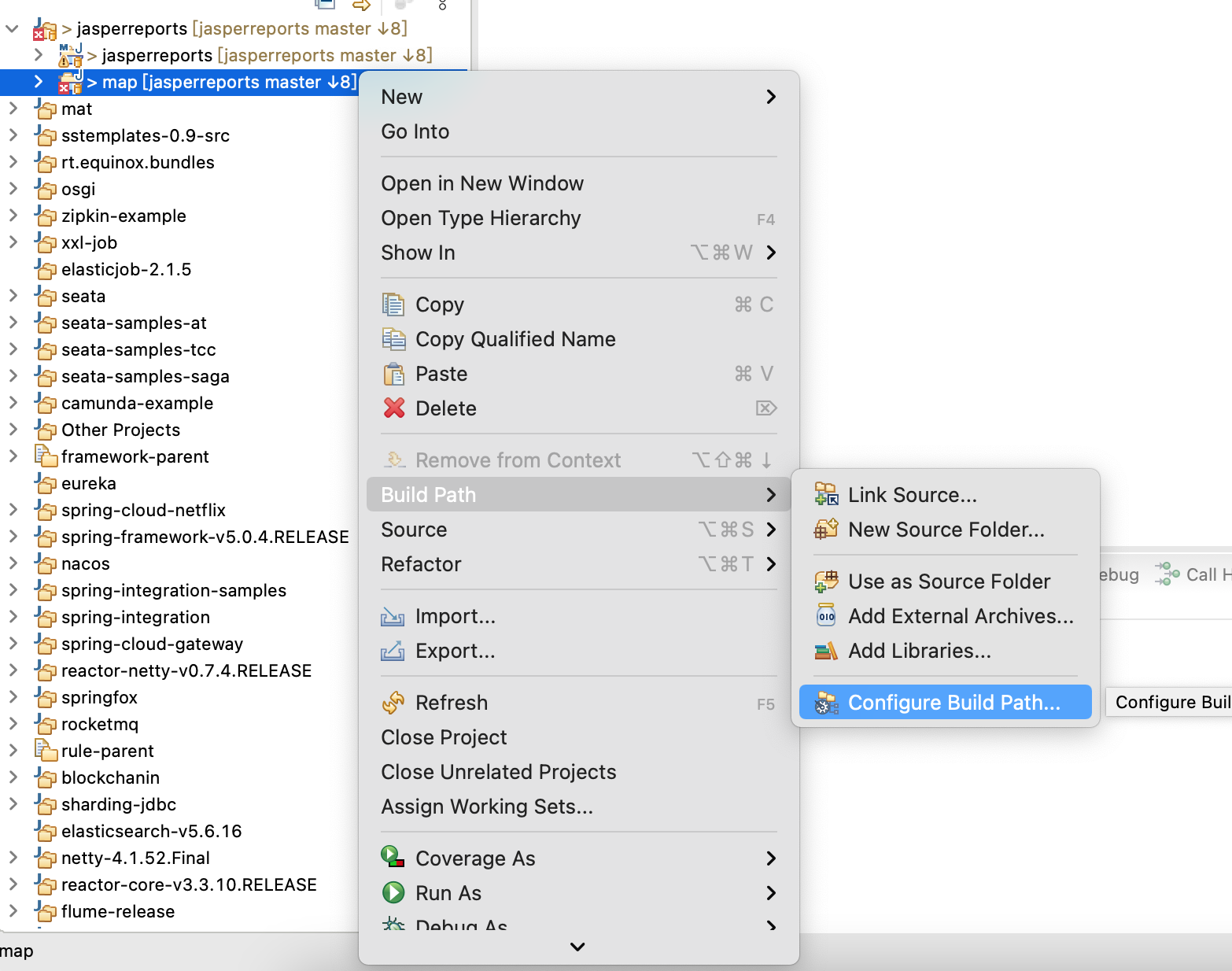The width and height of the screenshot is (1232, 971).
Task: Click the Add Libraries books icon
Action: (x=826, y=651)
